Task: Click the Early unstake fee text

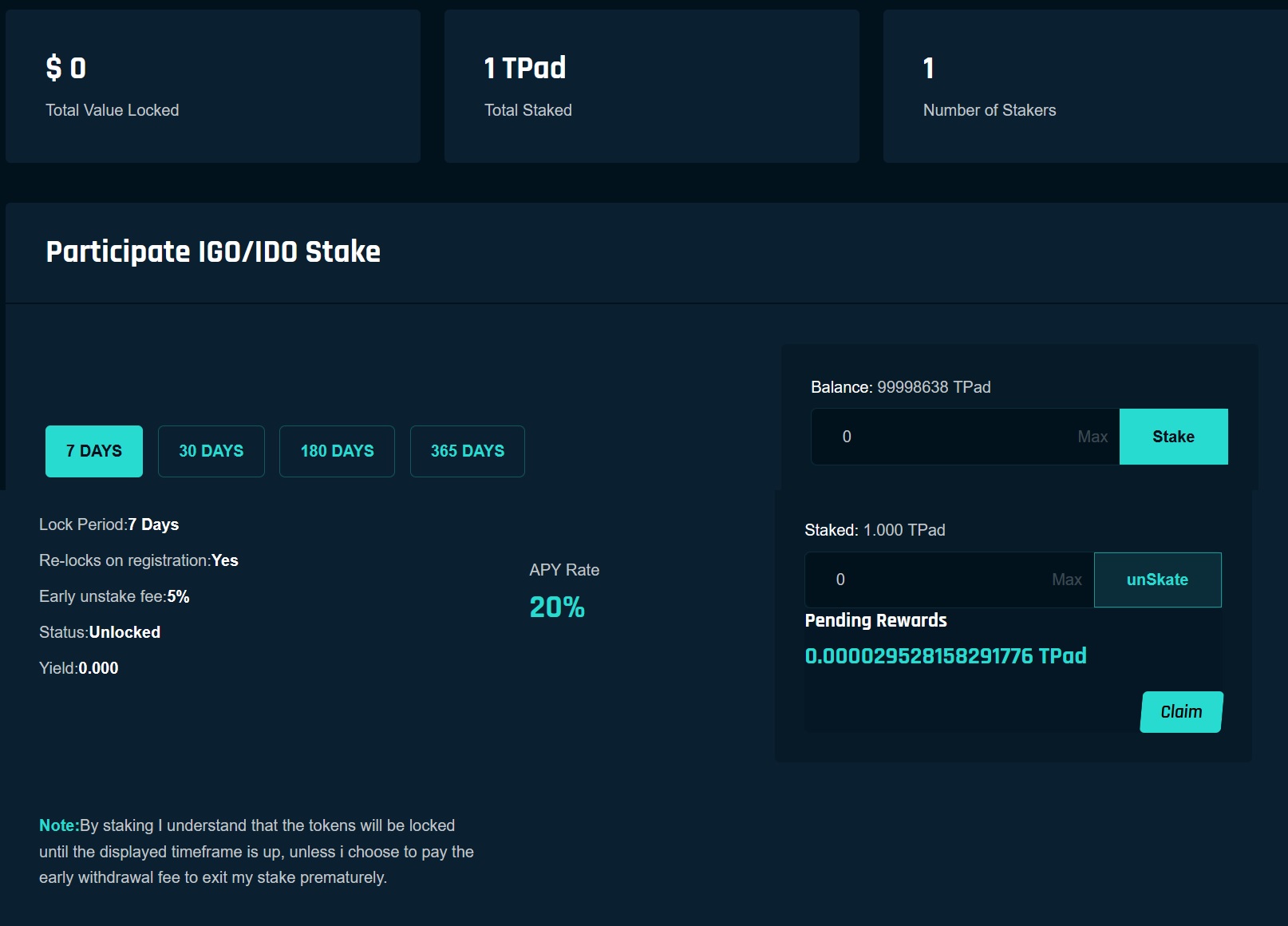Action: click(114, 596)
